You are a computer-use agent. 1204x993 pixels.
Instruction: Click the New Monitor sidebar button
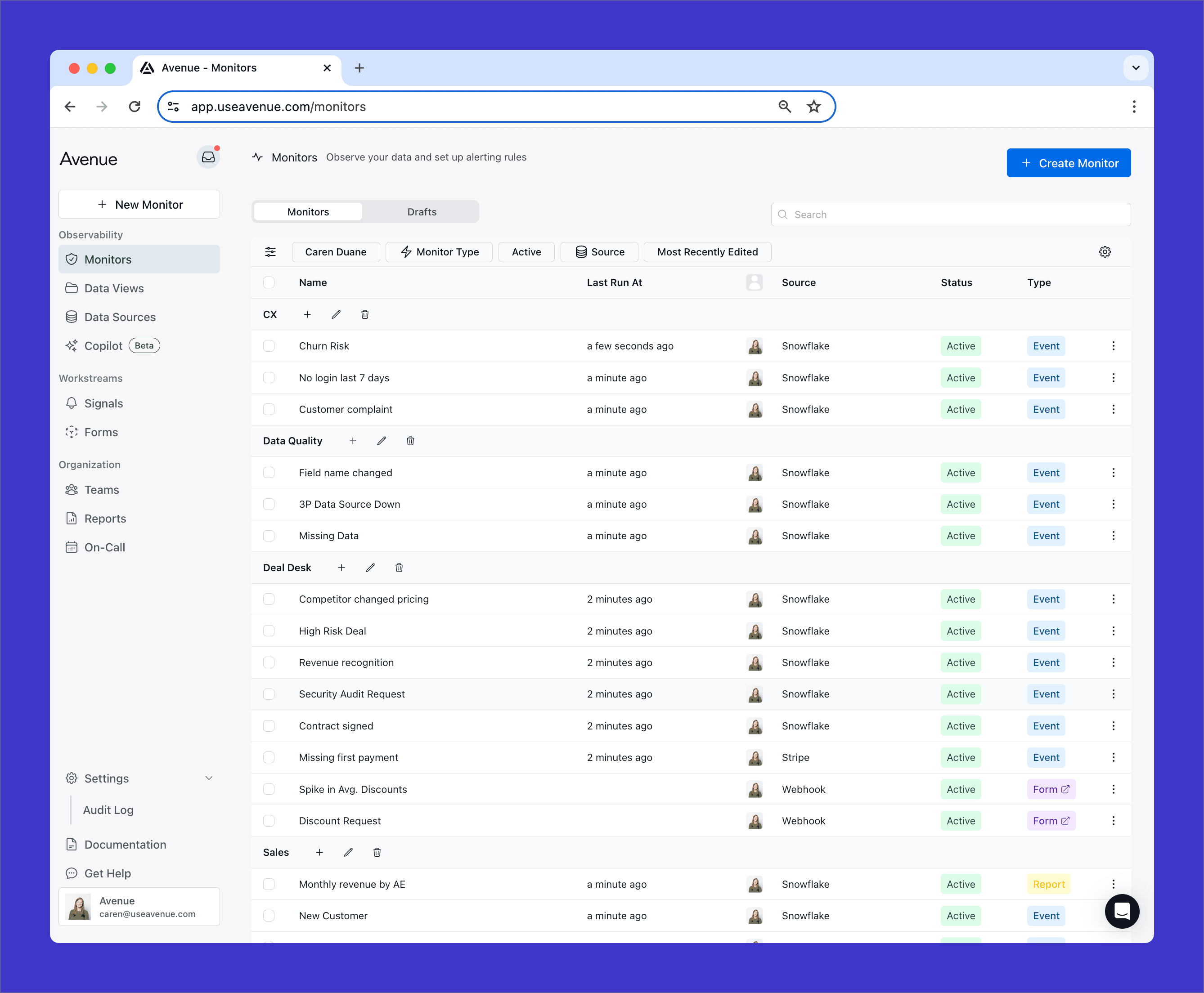pyautogui.click(x=139, y=204)
